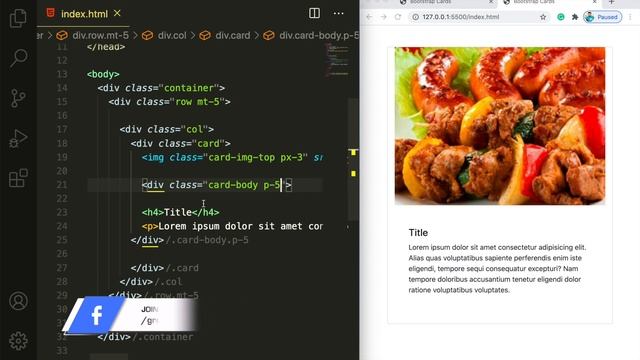This screenshot has width=640, height=360.
Task: Switch to the first Bootstrap Cards browser tab
Action: click(446, 2)
